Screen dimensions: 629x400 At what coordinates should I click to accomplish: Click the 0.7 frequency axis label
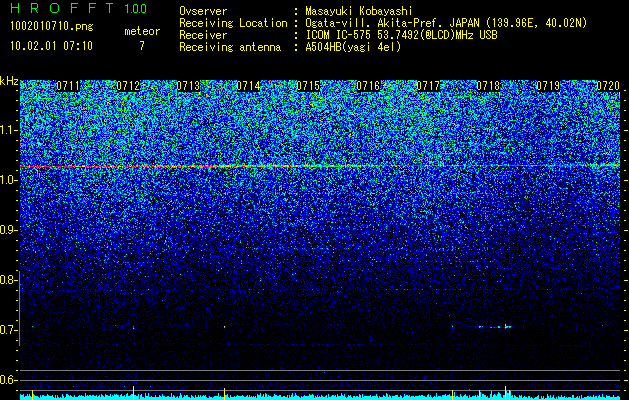tap(9, 330)
